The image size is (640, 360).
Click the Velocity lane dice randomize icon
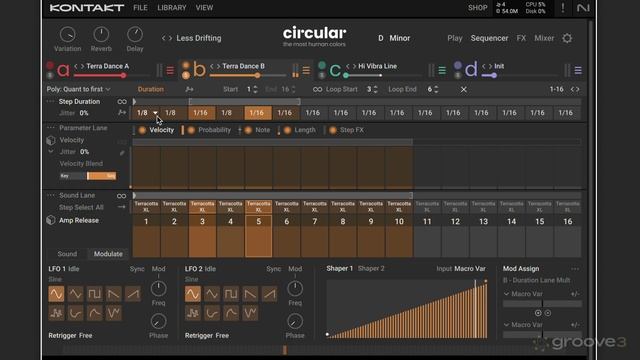[x=51, y=140]
